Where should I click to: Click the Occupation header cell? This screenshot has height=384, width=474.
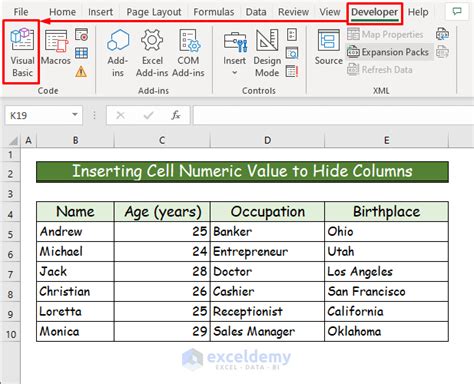click(x=267, y=212)
